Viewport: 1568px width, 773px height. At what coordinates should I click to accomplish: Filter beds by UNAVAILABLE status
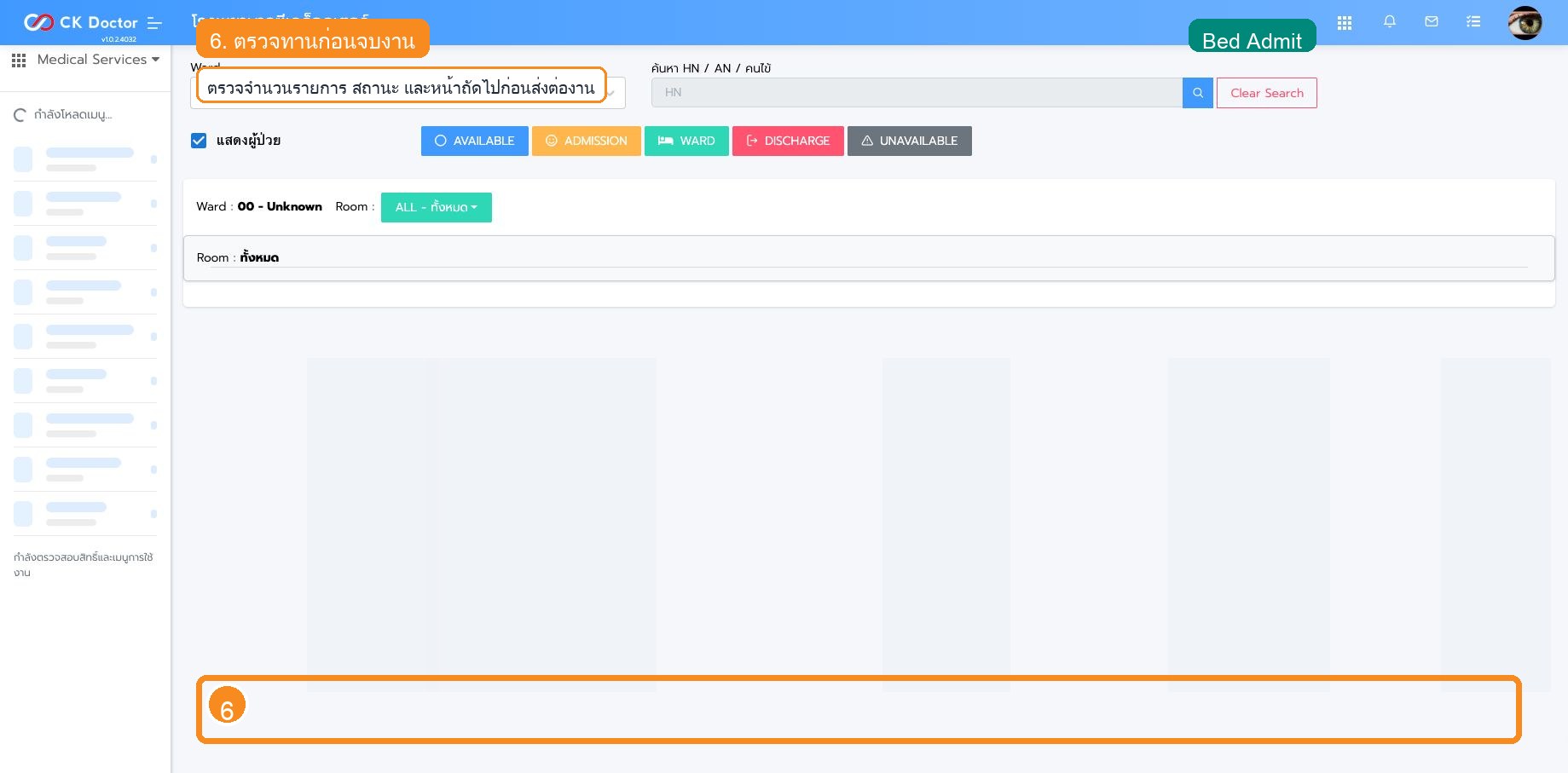(x=910, y=141)
